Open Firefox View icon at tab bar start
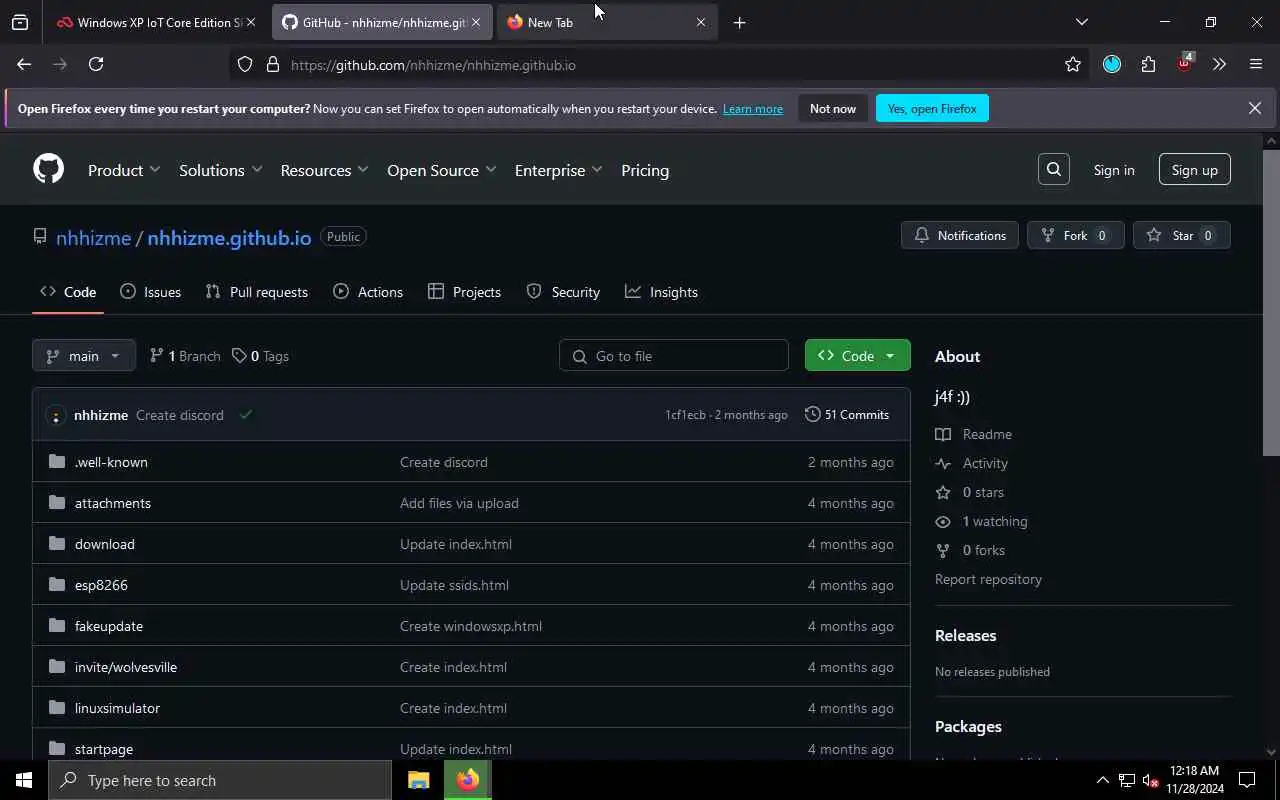The height and width of the screenshot is (800, 1280). [x=20, y=22]
